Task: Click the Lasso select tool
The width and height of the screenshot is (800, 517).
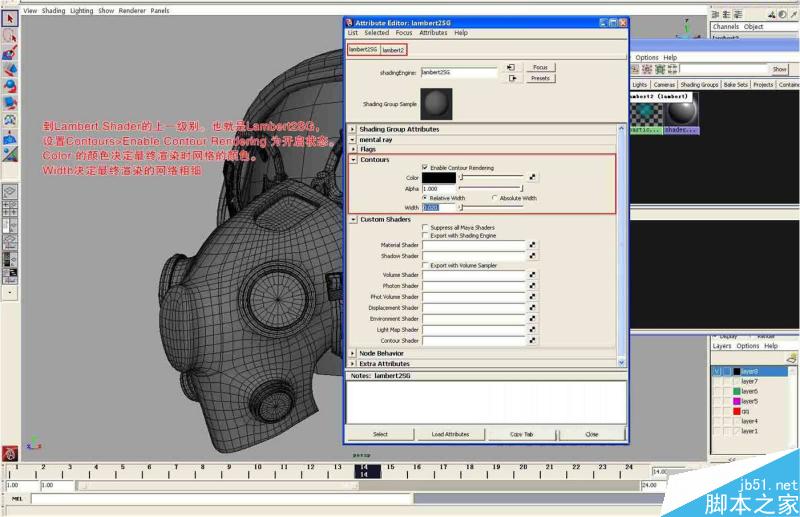Action: pyautogui.click(x=9, y=35)
